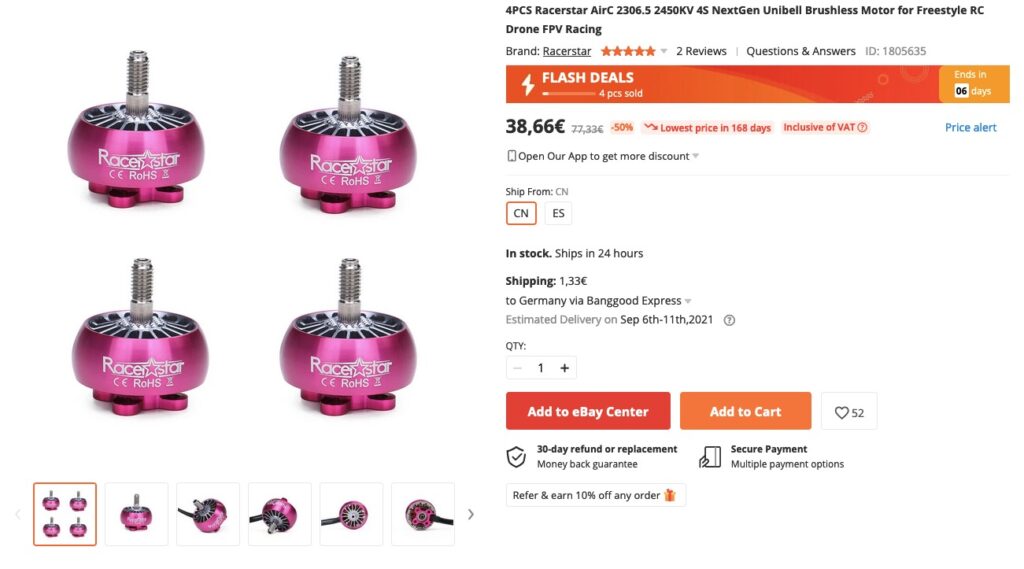Increase quantity with the plus button
The image size is (1024, 569).
(564, 368)
